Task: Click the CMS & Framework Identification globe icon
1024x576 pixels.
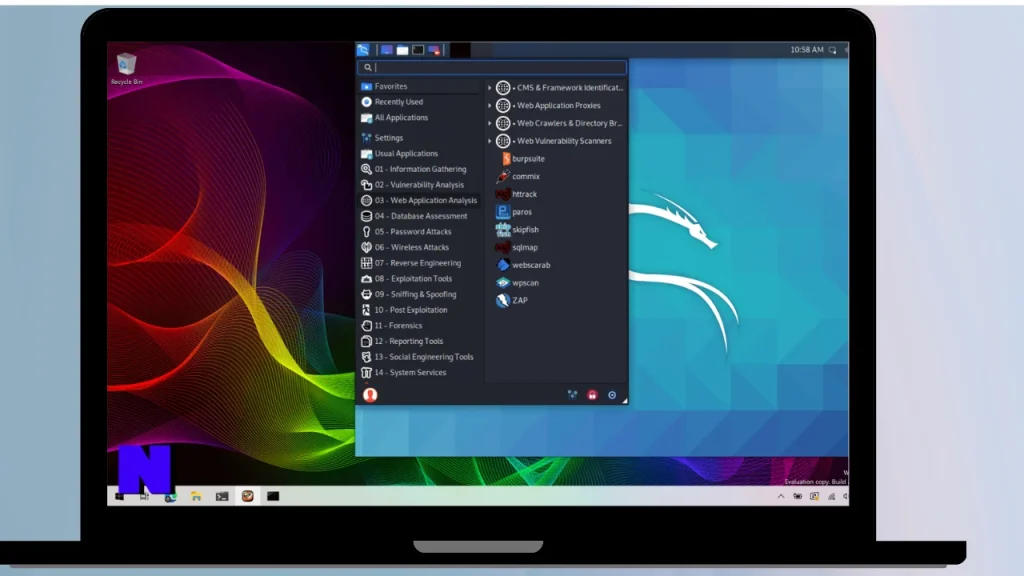Action: click(503, 88)
